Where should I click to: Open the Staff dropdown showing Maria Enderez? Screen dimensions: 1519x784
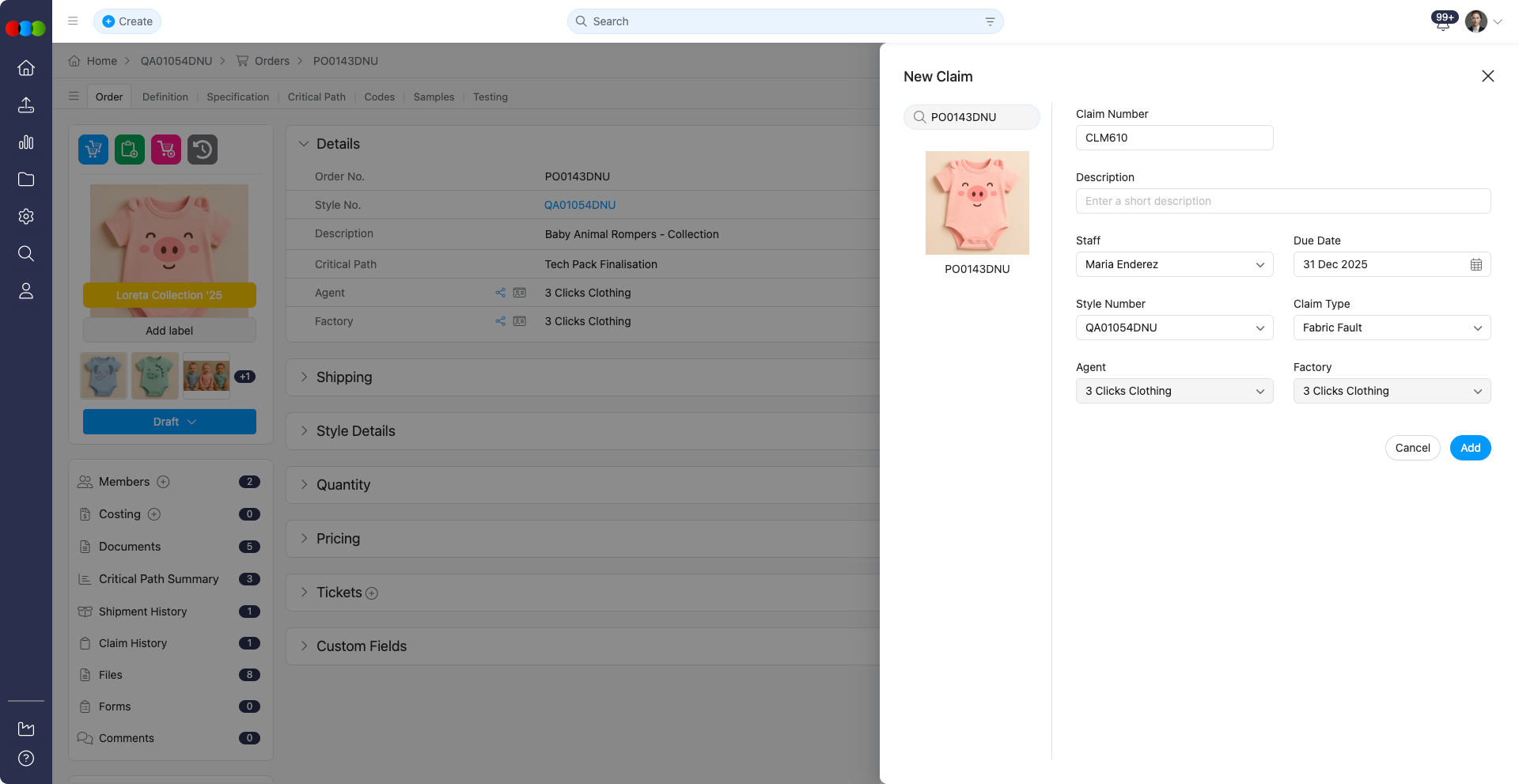1174,264
